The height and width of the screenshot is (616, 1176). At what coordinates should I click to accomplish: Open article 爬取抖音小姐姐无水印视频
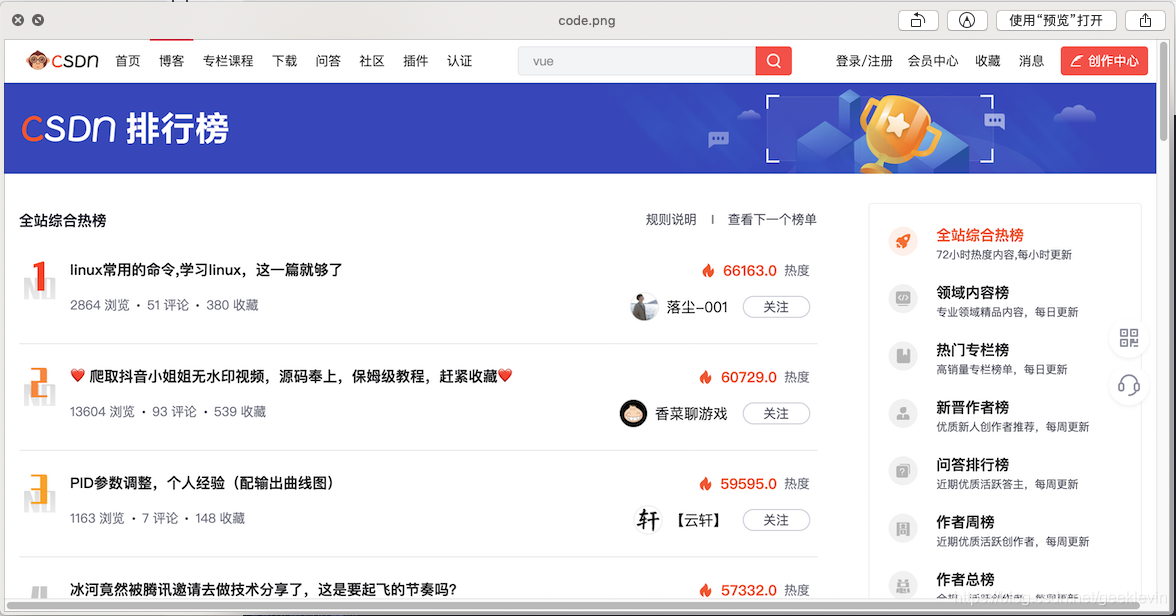click(x=292, y=376)
